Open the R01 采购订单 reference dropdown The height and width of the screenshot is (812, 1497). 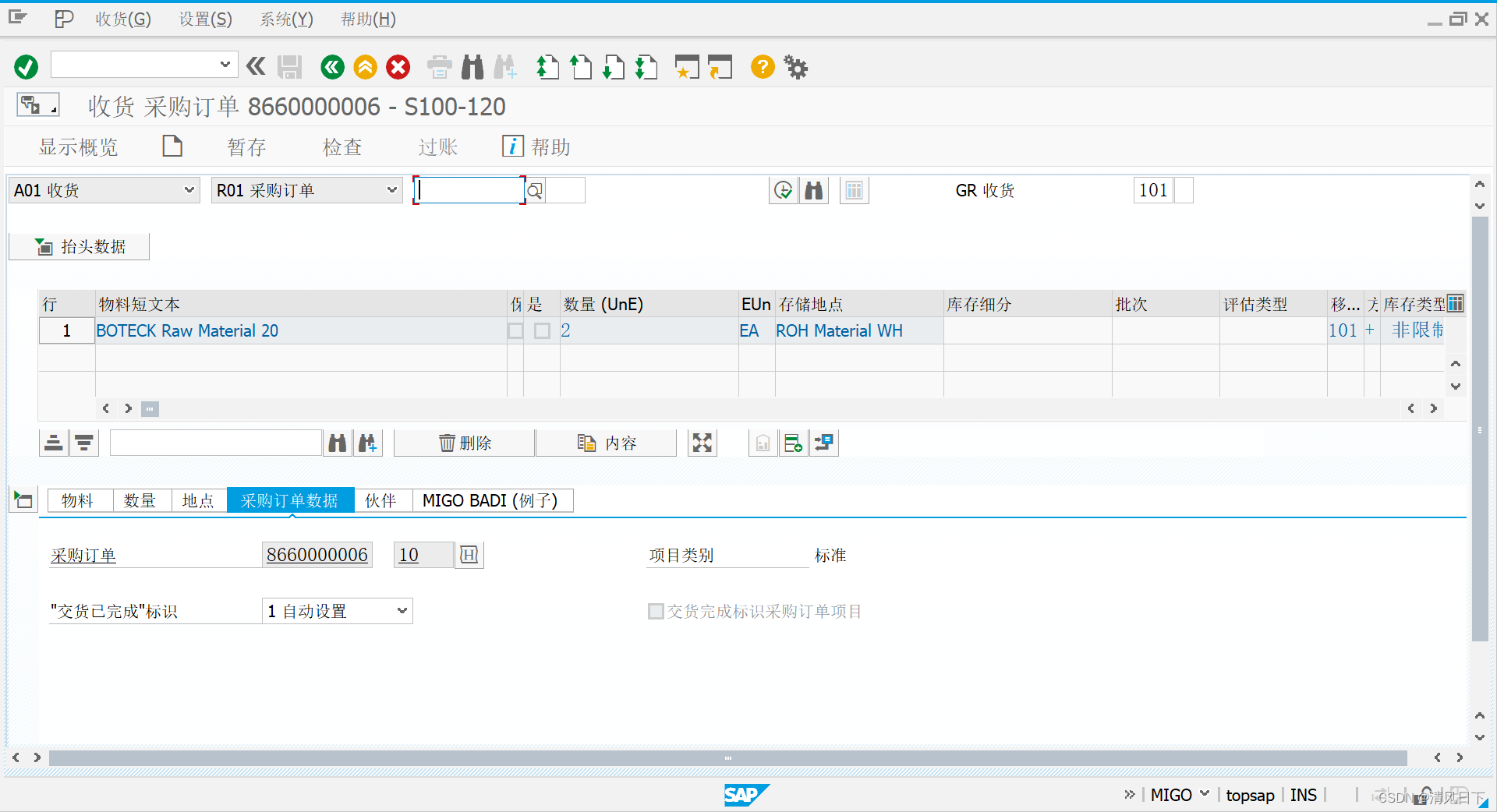(x=307, y=190)
